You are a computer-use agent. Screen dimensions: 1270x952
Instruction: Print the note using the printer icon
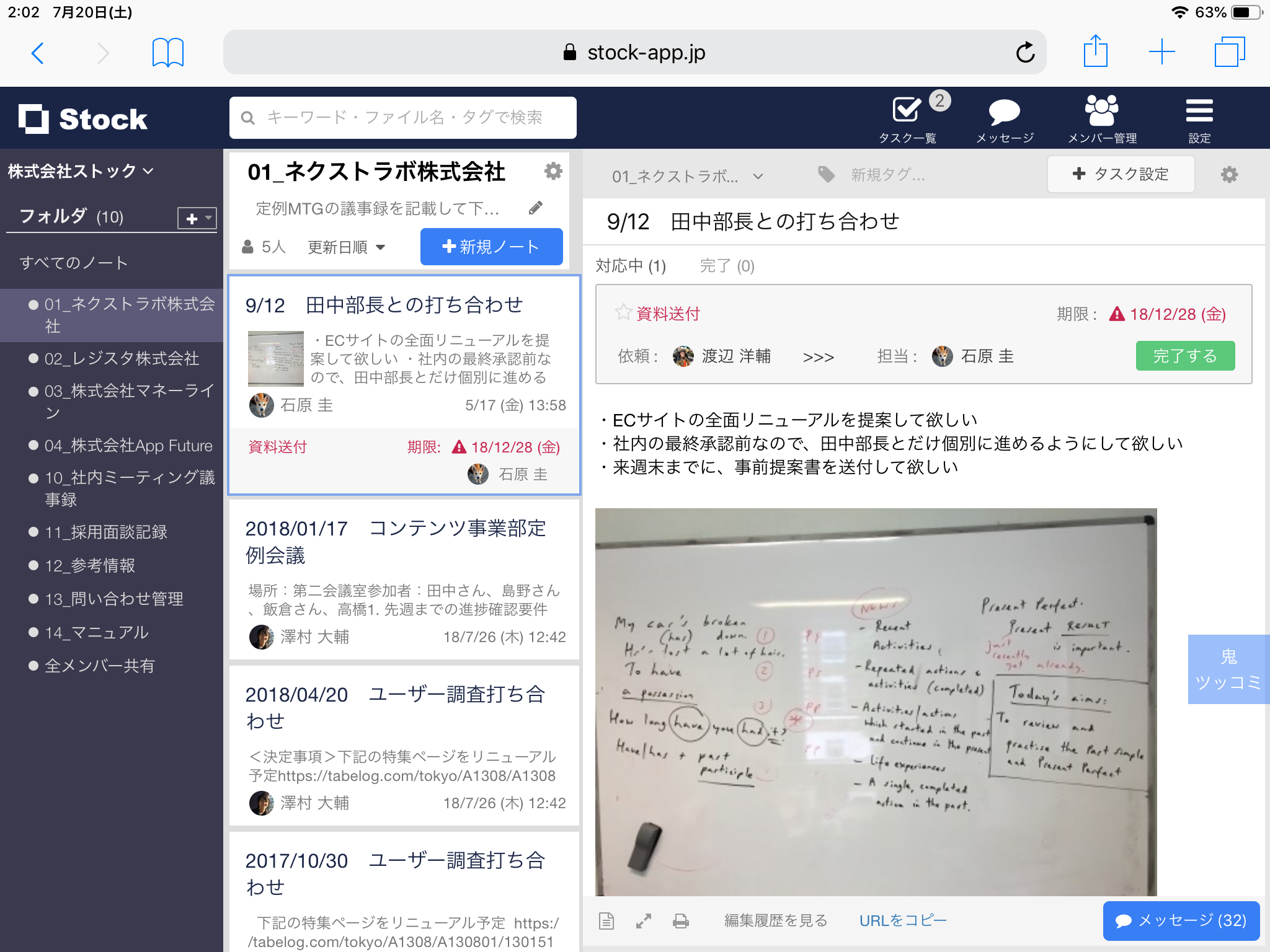tap(680, 921)
